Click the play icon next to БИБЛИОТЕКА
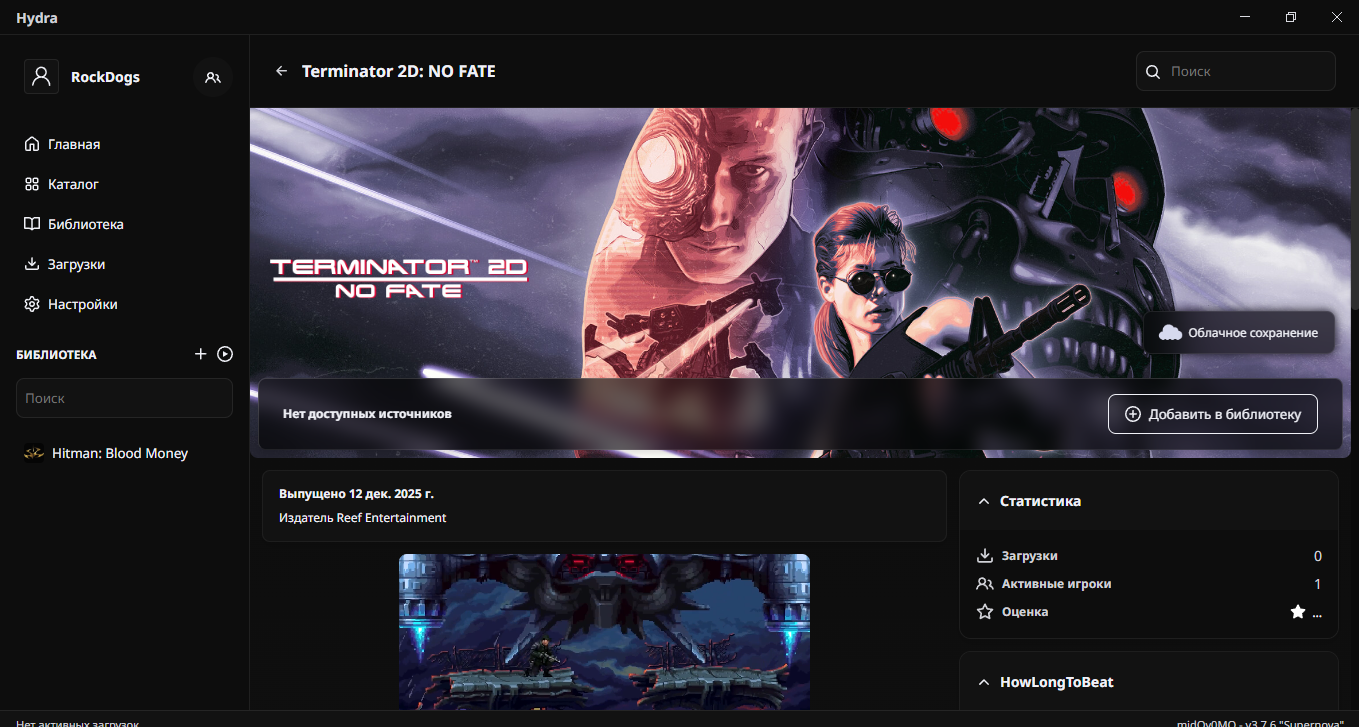The image size is (1359, 727). (225, 354)
